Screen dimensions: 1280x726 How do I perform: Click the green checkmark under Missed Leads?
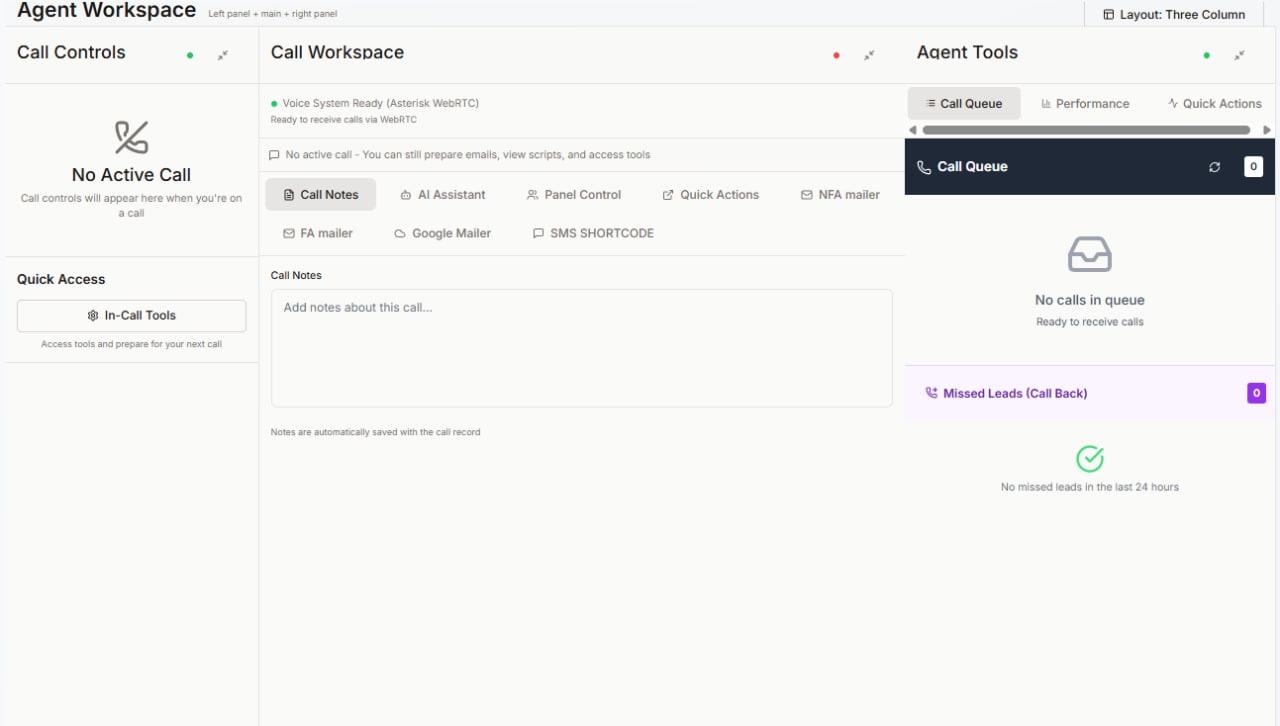pos(1090,459)
